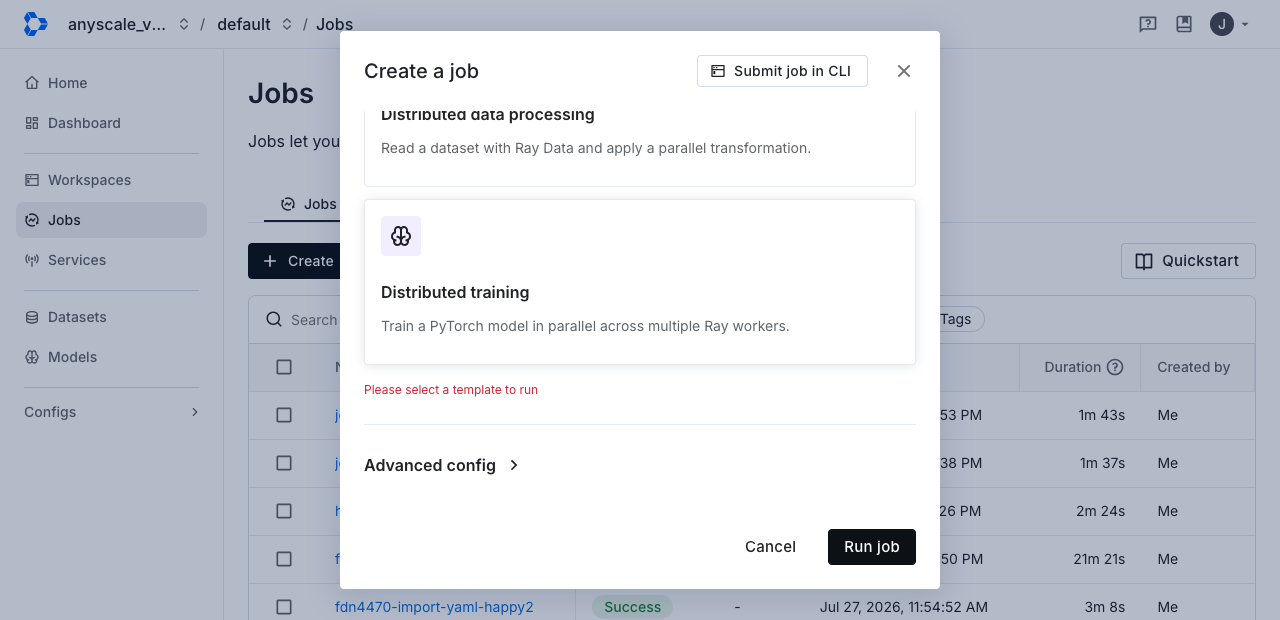This screenshot has height=620, width=1280.
Task: Expand the Advanced config section
Action: (x=442, y=465)
